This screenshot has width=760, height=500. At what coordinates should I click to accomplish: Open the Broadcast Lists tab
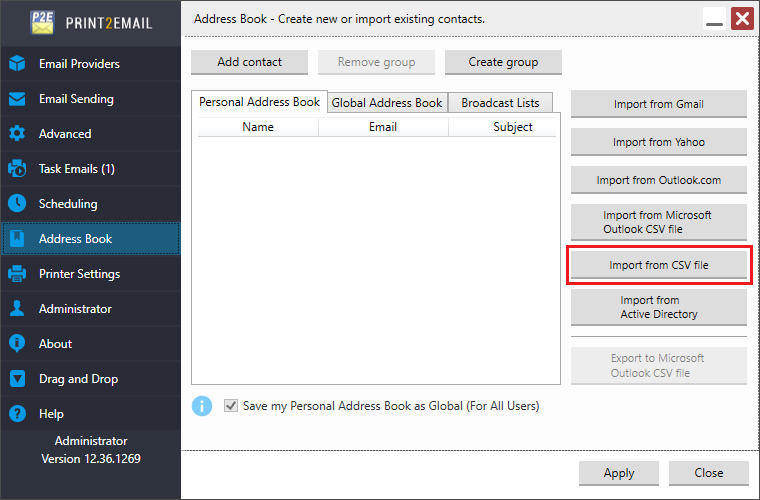point(500,103)
